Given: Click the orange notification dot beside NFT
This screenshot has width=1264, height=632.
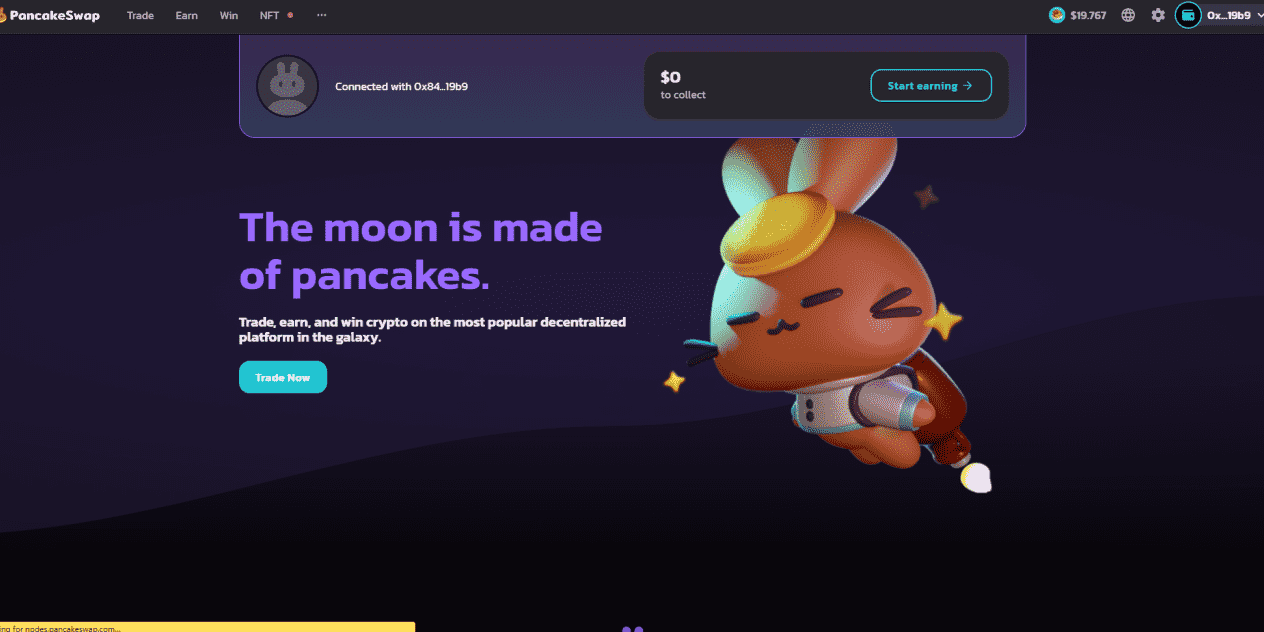Looking at the screenshot, I should pyautogui.click(x=290, y=15).
